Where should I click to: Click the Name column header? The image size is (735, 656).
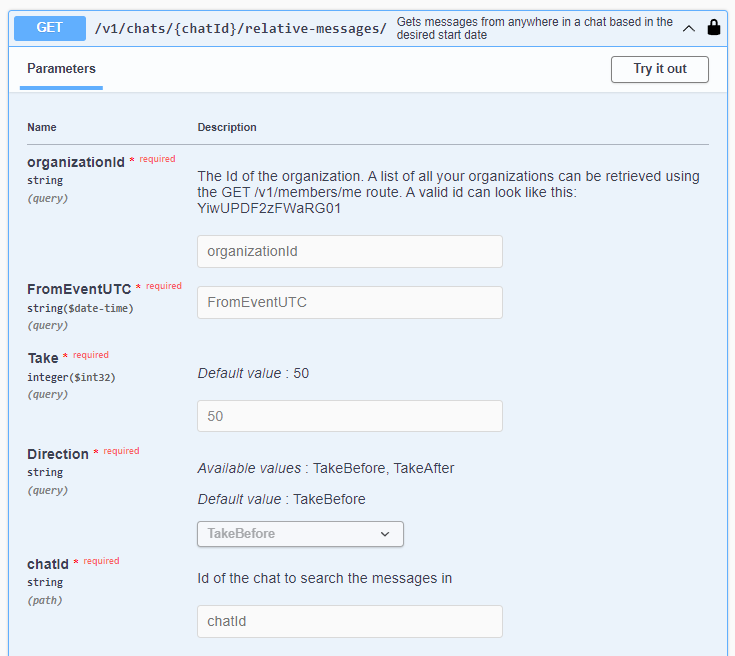coord(42,127)
